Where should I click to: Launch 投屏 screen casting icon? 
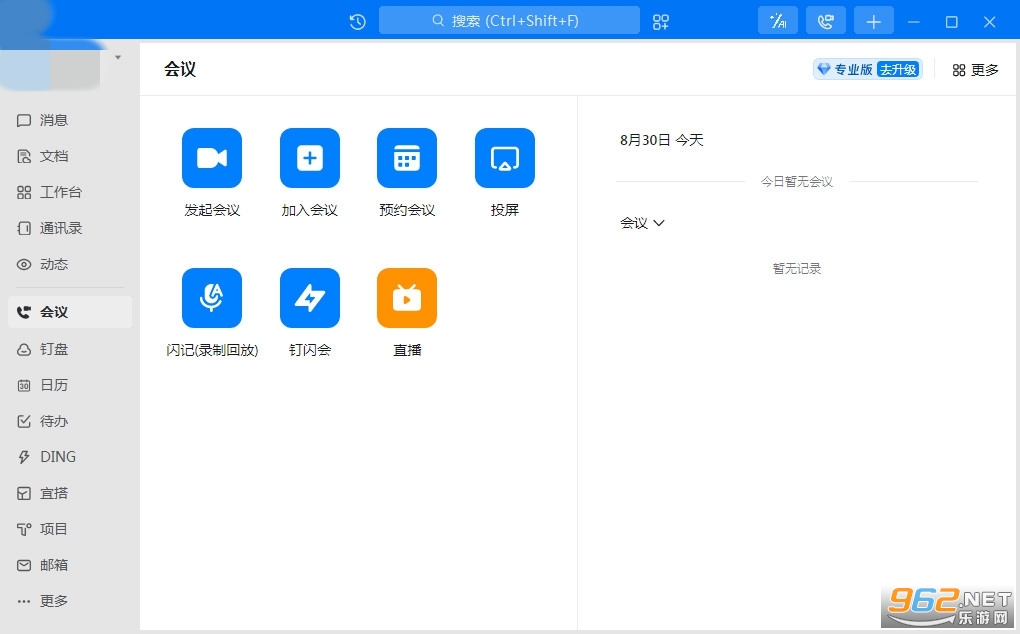tap(505, 158)
